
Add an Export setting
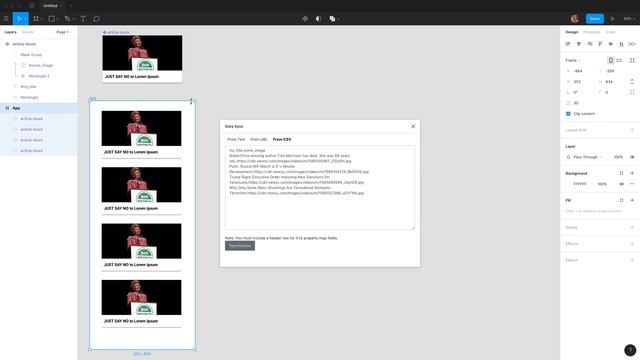(632, 260)
